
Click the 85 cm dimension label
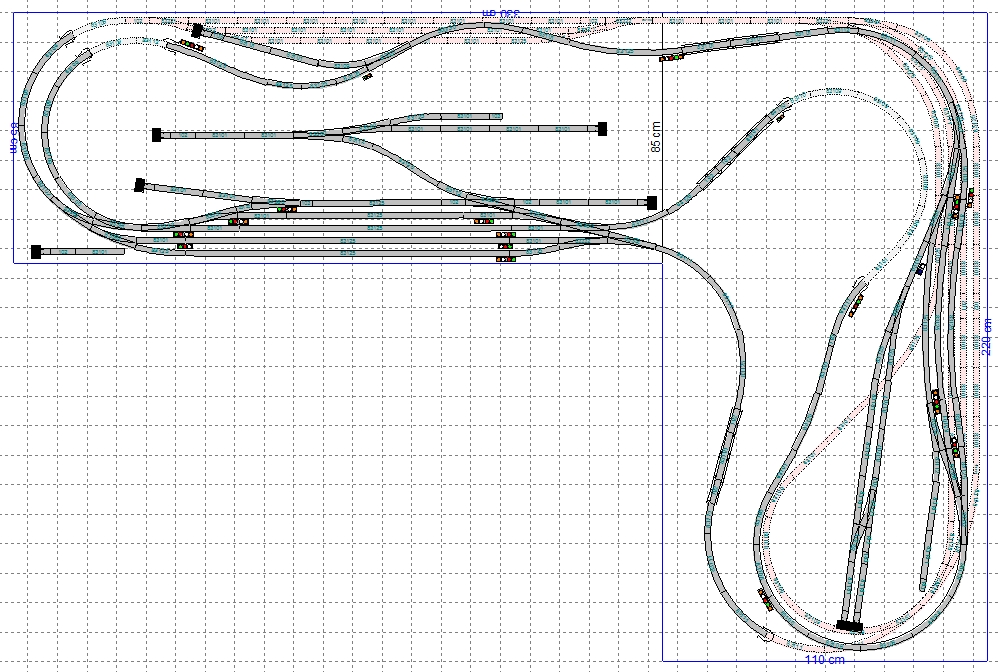point(656,135)
